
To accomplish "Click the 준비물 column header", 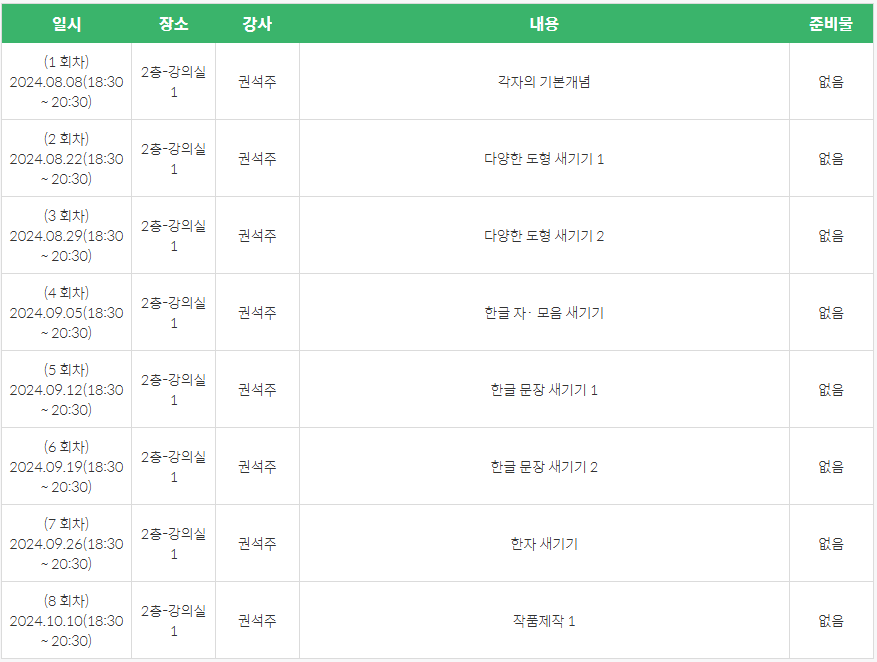I will point(831,24).
